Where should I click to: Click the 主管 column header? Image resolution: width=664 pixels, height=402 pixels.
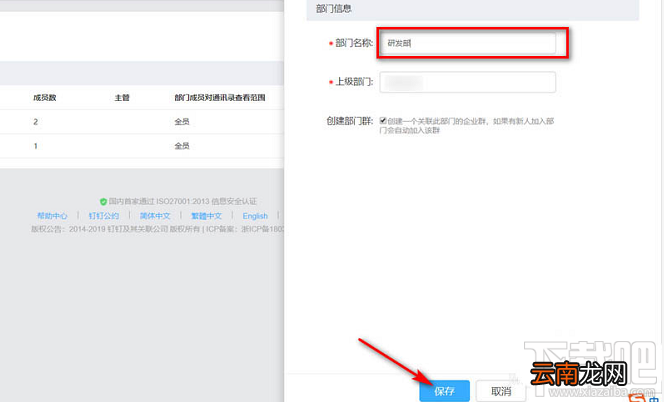click(122, 97)
